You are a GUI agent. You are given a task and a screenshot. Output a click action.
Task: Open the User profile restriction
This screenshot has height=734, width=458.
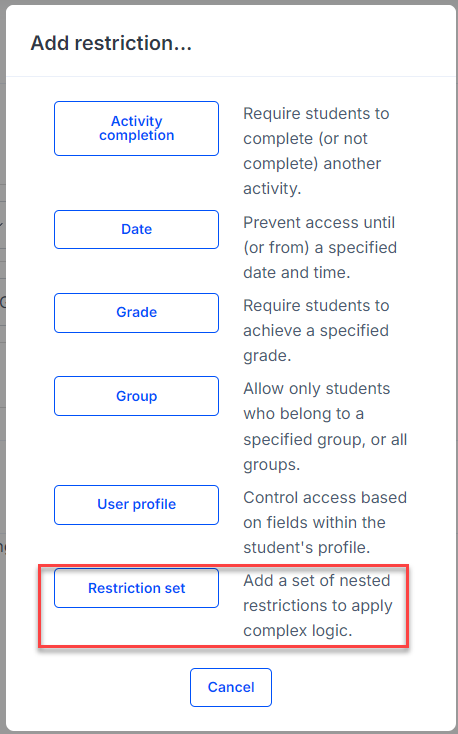(x=136, y=505)
